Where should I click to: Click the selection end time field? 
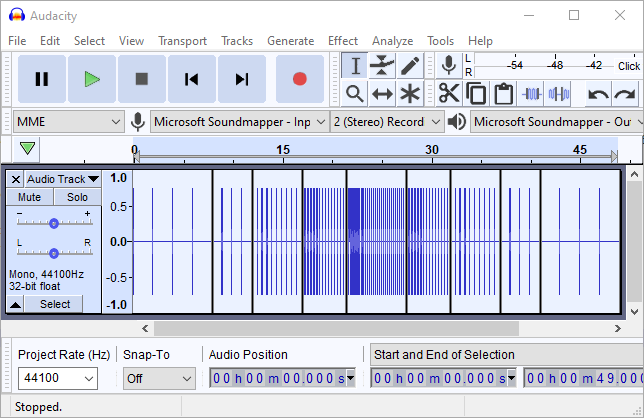click(583, 378)
